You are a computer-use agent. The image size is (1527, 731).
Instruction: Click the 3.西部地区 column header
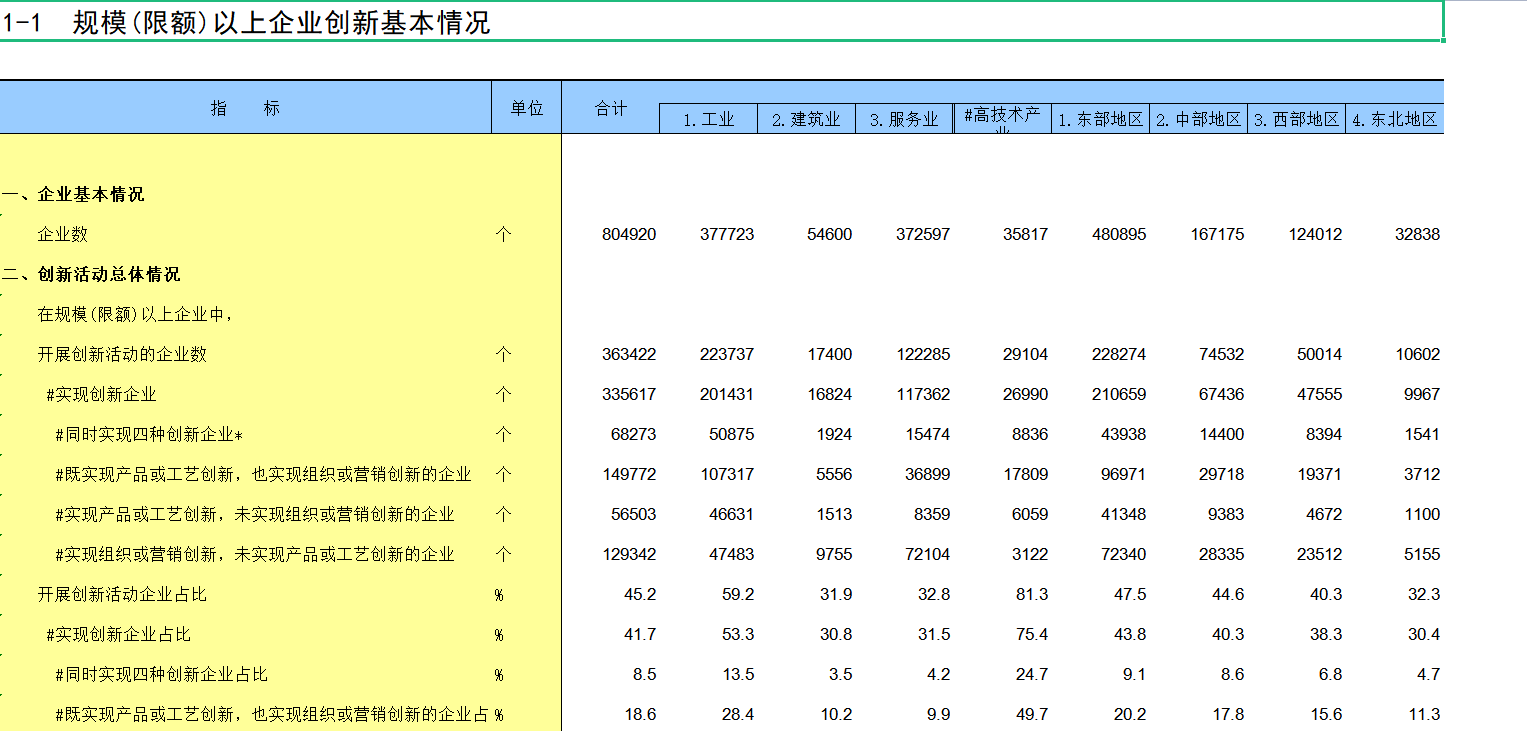tap(1296, 119)
